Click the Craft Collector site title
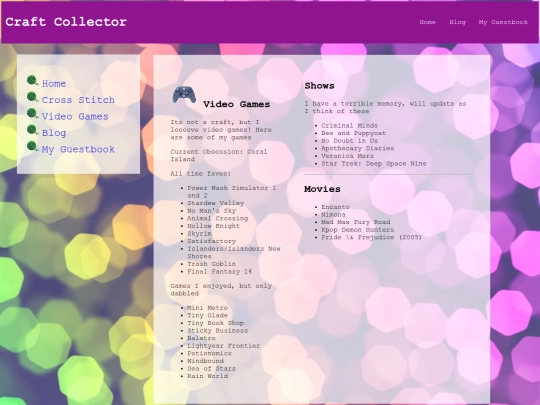This screenshot has height=405, width=540. coord(66,22)
